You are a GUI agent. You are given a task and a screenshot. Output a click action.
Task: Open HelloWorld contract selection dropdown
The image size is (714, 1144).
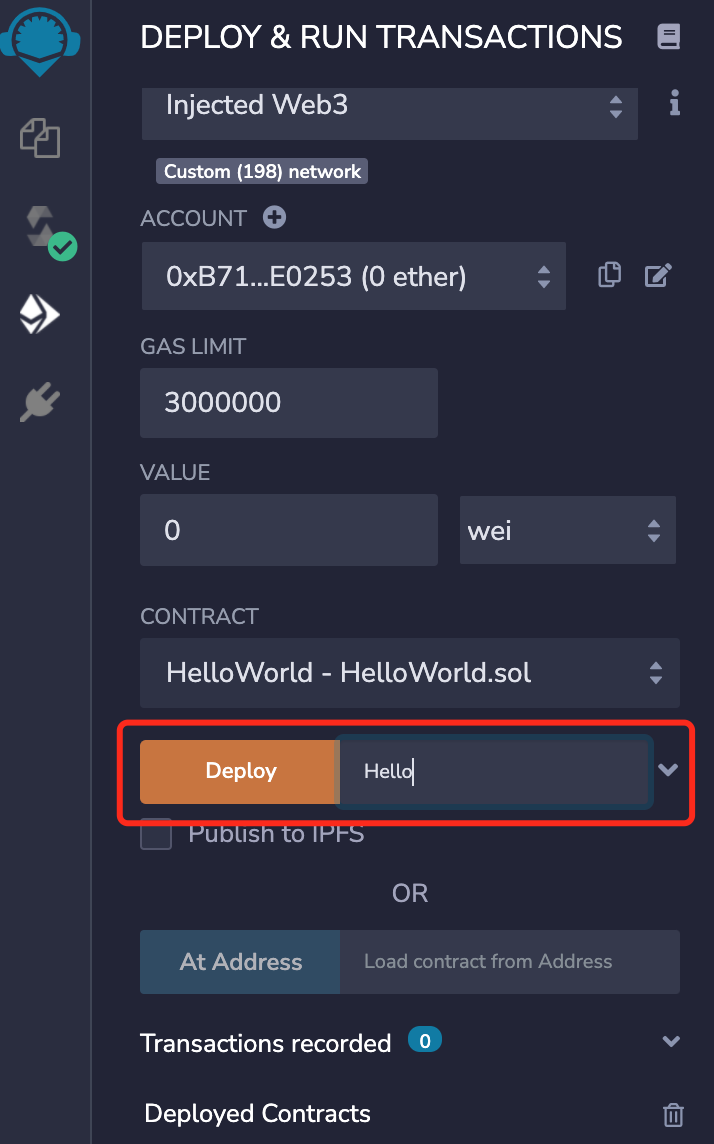pyautogui.click(x=410, y=673)
